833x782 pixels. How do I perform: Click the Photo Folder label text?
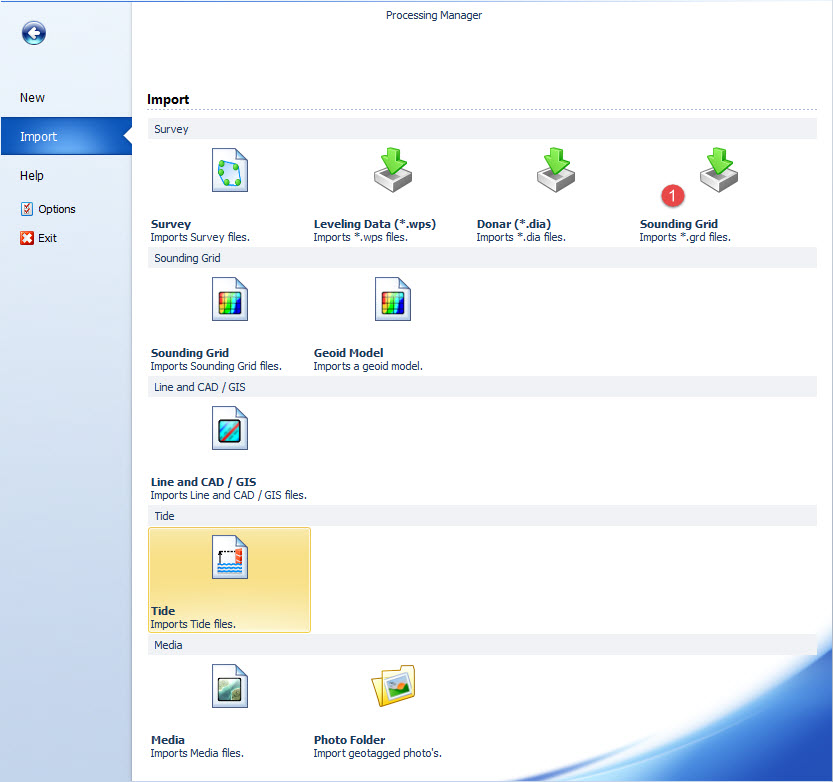(x=349, y=741)
